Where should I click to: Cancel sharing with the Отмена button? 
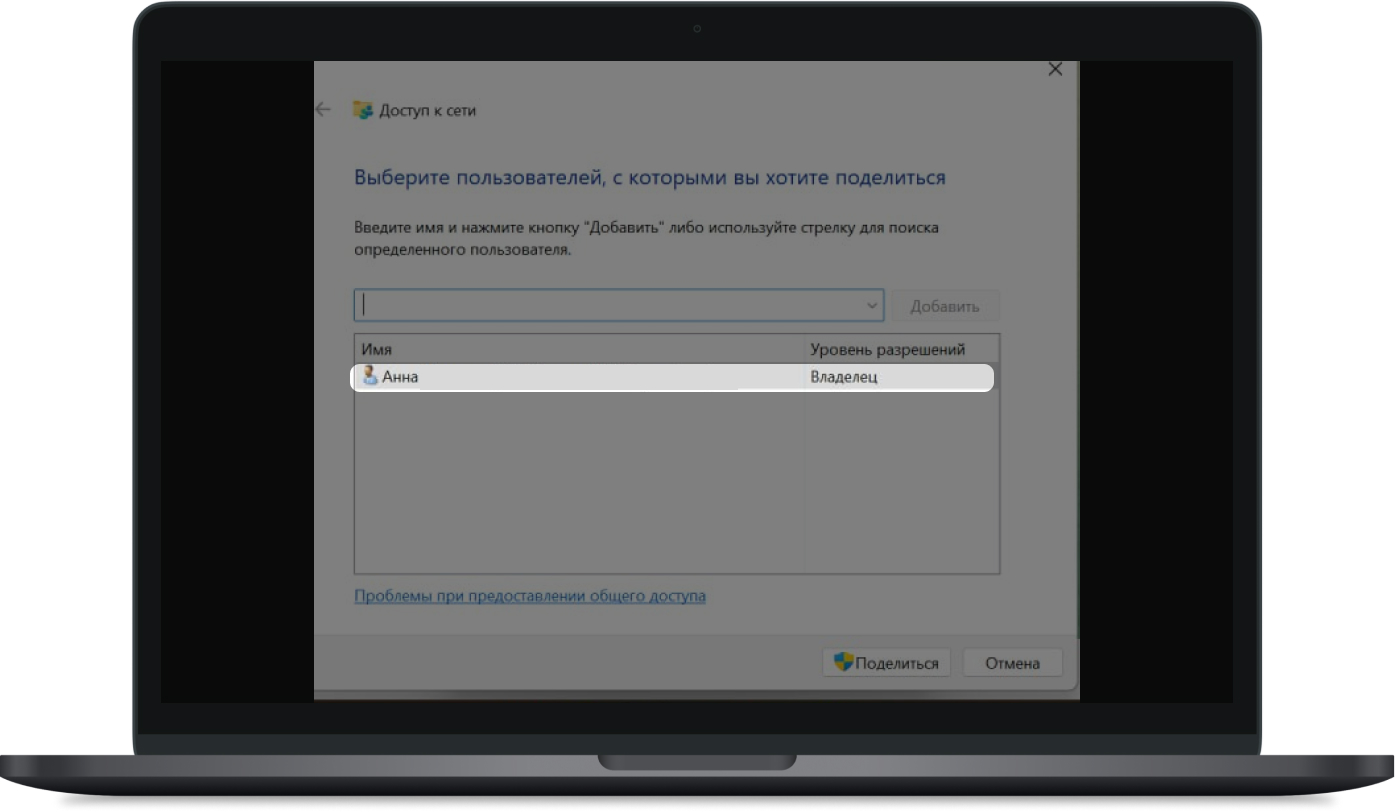tap(1012, 663)
